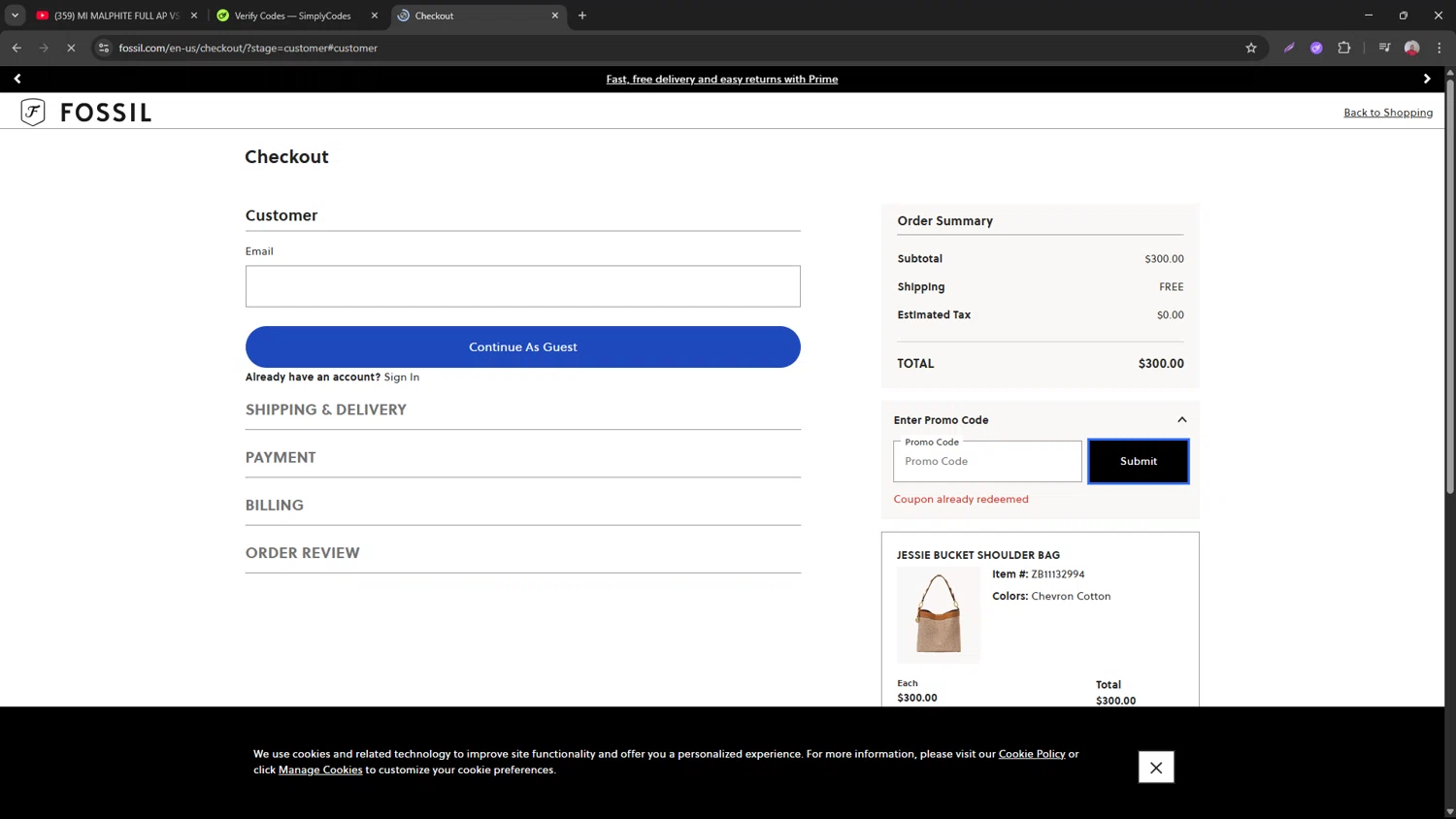Click the item number ZB111132994
Image resolution: width=1456 pixels, height=819 pixels.
1058,574
